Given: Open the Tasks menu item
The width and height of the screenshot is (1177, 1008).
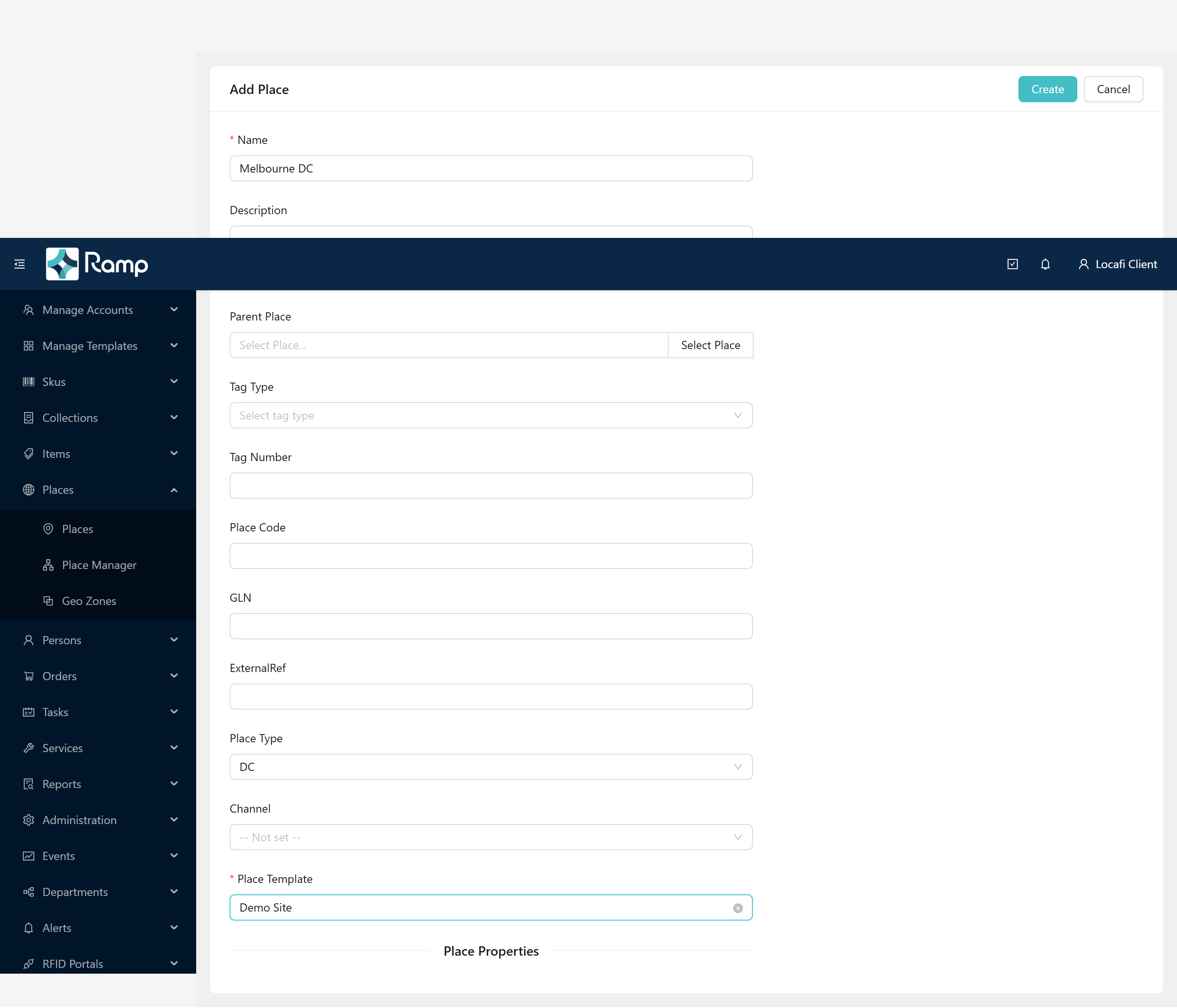Looking at the screenshot, I should tap(98, 712).
